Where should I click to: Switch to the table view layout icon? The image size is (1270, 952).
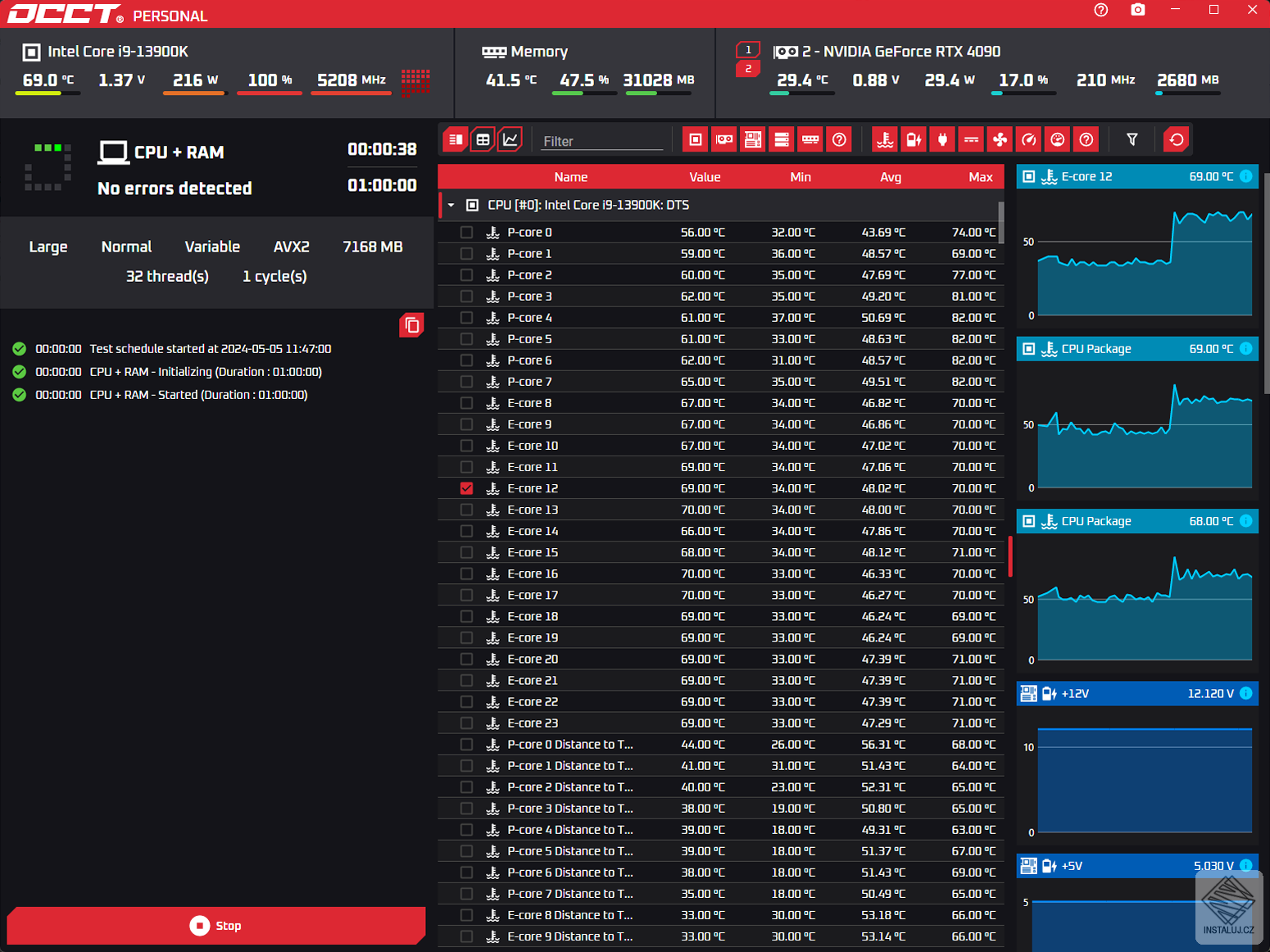click(483, 139)
